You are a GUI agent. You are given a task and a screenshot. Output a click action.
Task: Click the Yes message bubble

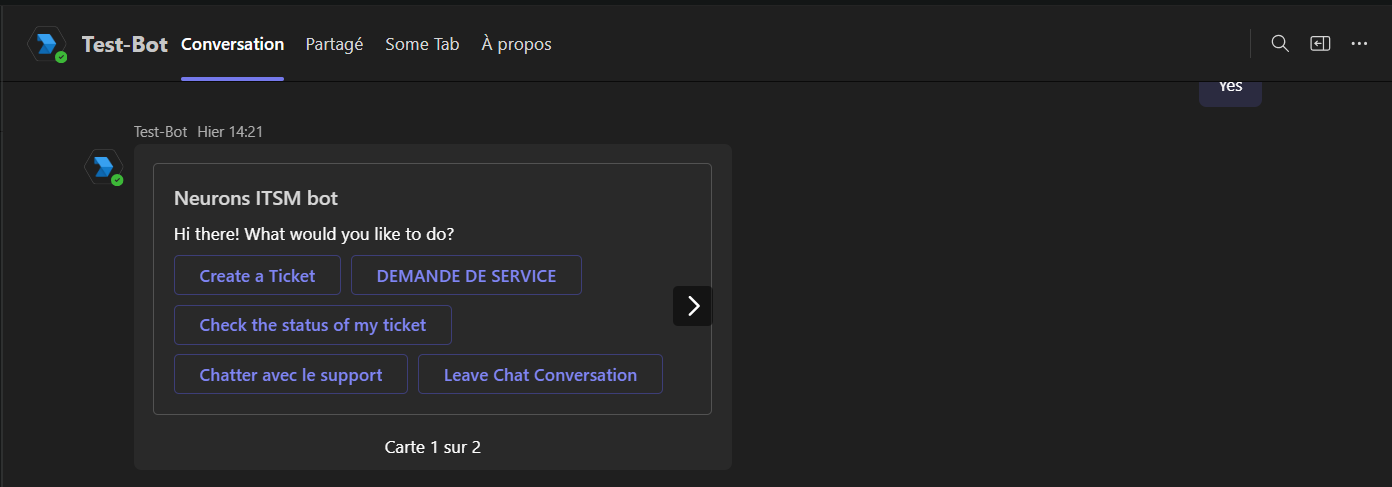[1230, 88]
